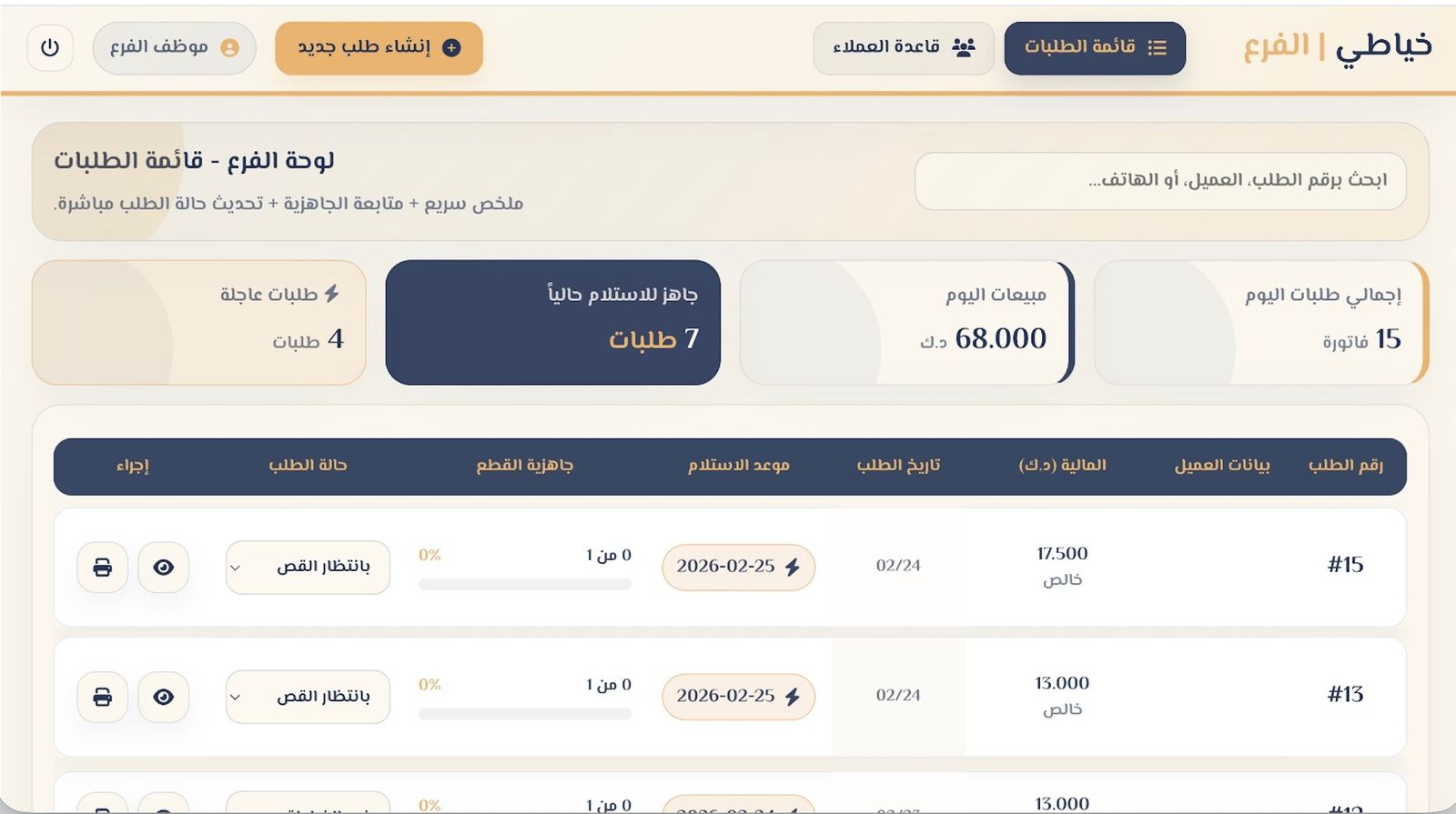Viewport: 1456px width, 814px height.
Task: Click the power logout icon
Action: (50, 47)
